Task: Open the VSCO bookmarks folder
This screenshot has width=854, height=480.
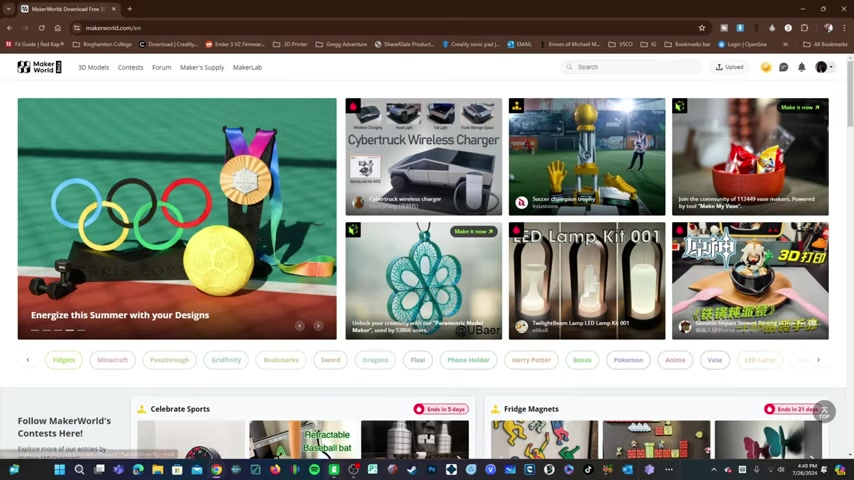Action: 620,44
